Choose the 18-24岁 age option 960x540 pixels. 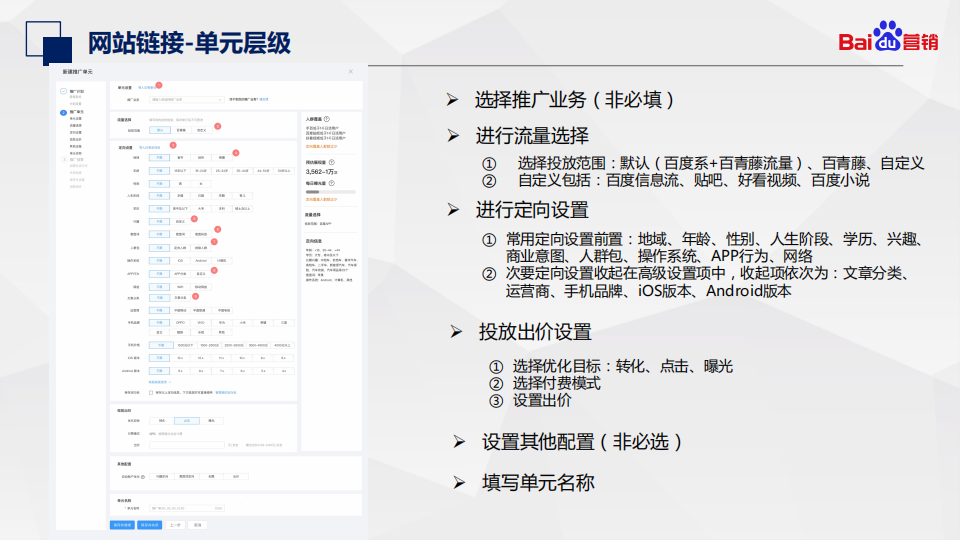201,171
